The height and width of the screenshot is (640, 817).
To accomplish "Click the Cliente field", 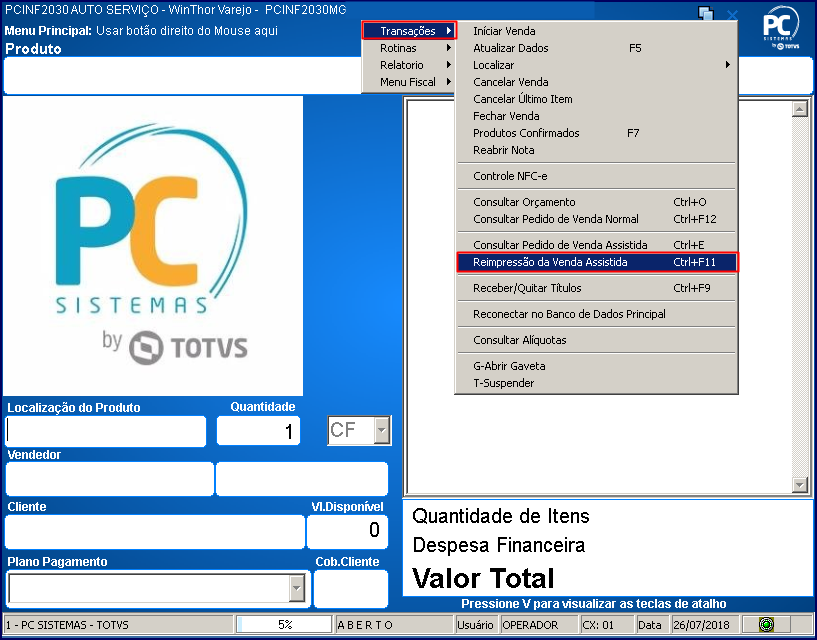I will (x=155, y=532).
